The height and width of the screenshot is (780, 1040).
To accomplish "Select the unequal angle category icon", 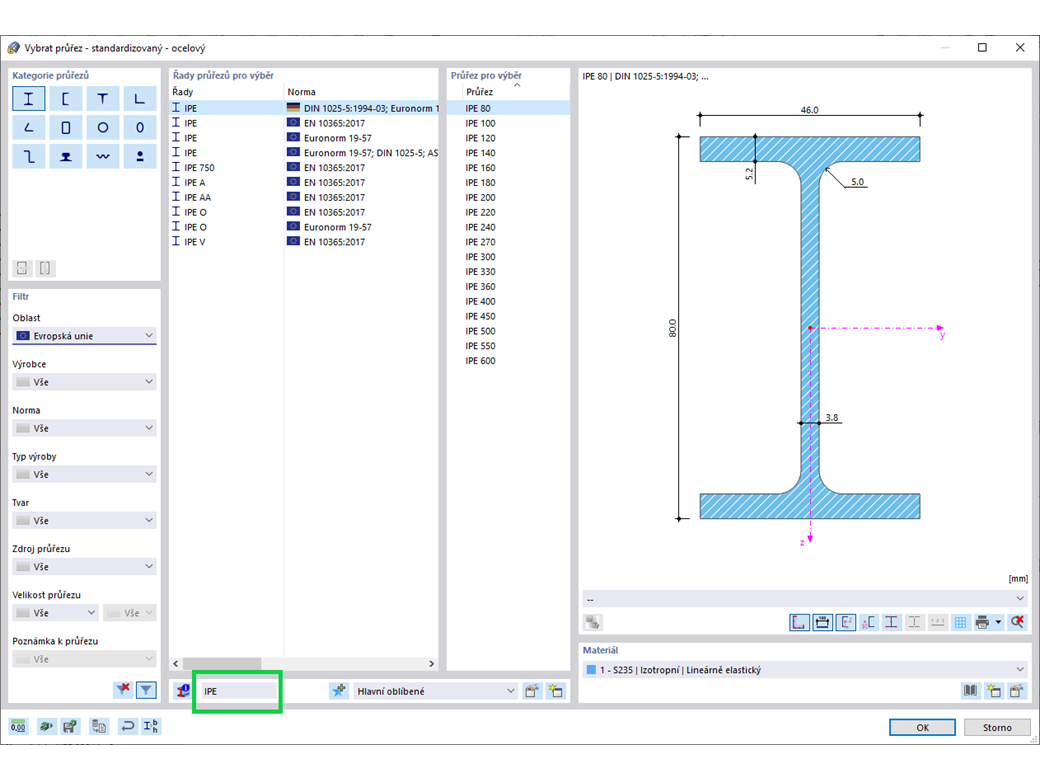I will [29, 127].
